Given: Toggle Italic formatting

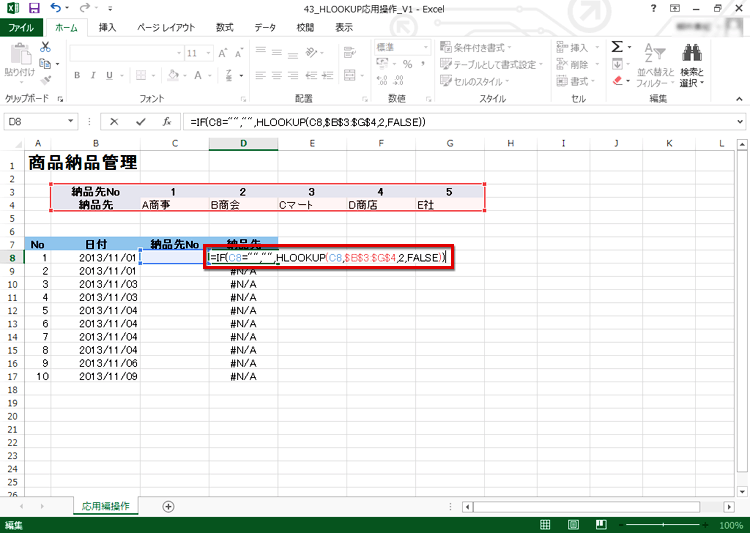Looking at the screenshot, I should click(93, 75).
